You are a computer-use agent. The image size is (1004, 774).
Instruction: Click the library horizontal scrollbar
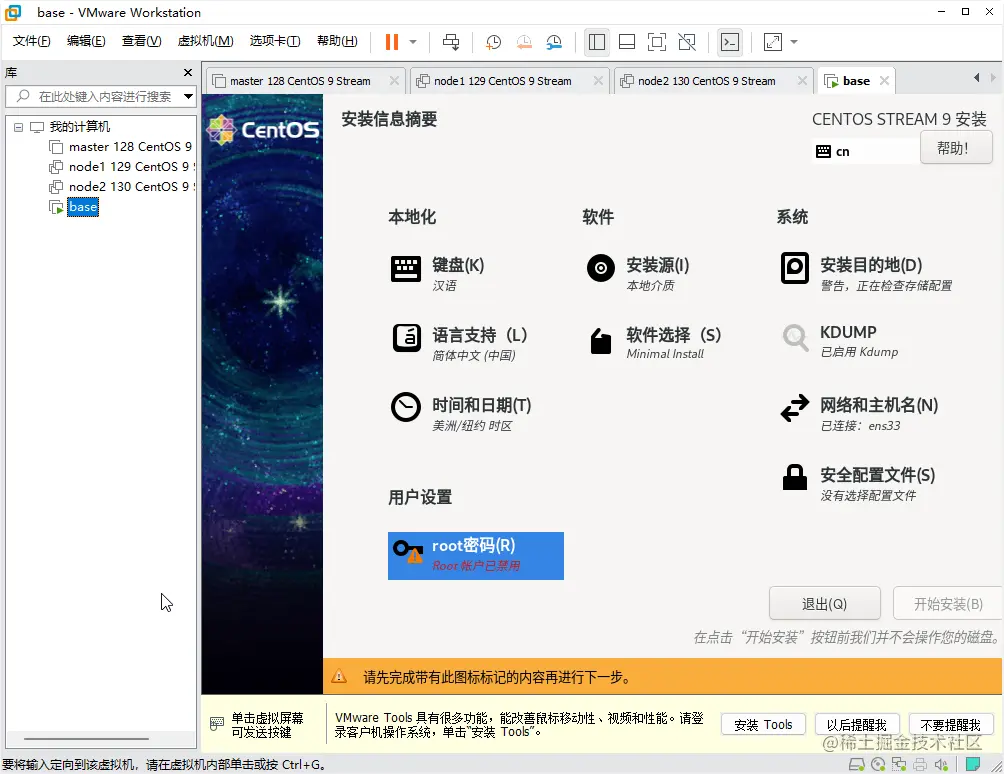pos(86,739)
